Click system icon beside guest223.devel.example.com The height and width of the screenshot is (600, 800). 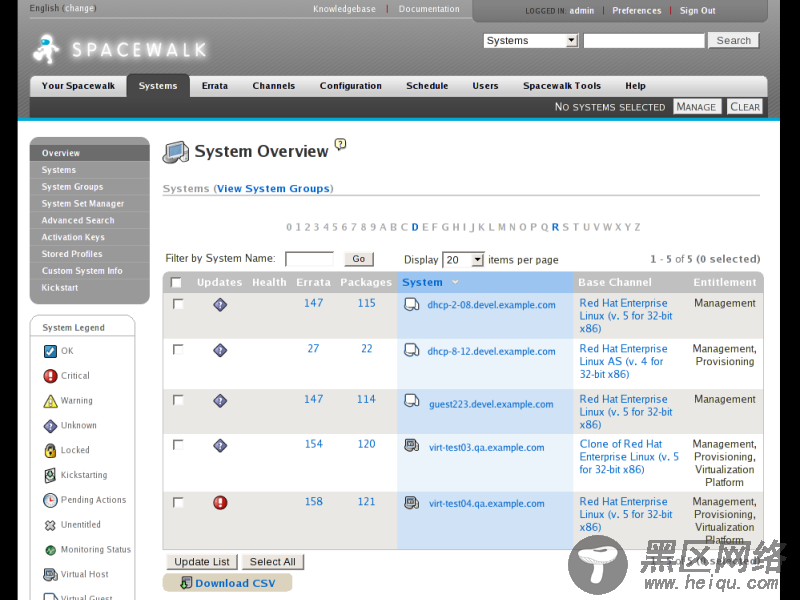412,401
